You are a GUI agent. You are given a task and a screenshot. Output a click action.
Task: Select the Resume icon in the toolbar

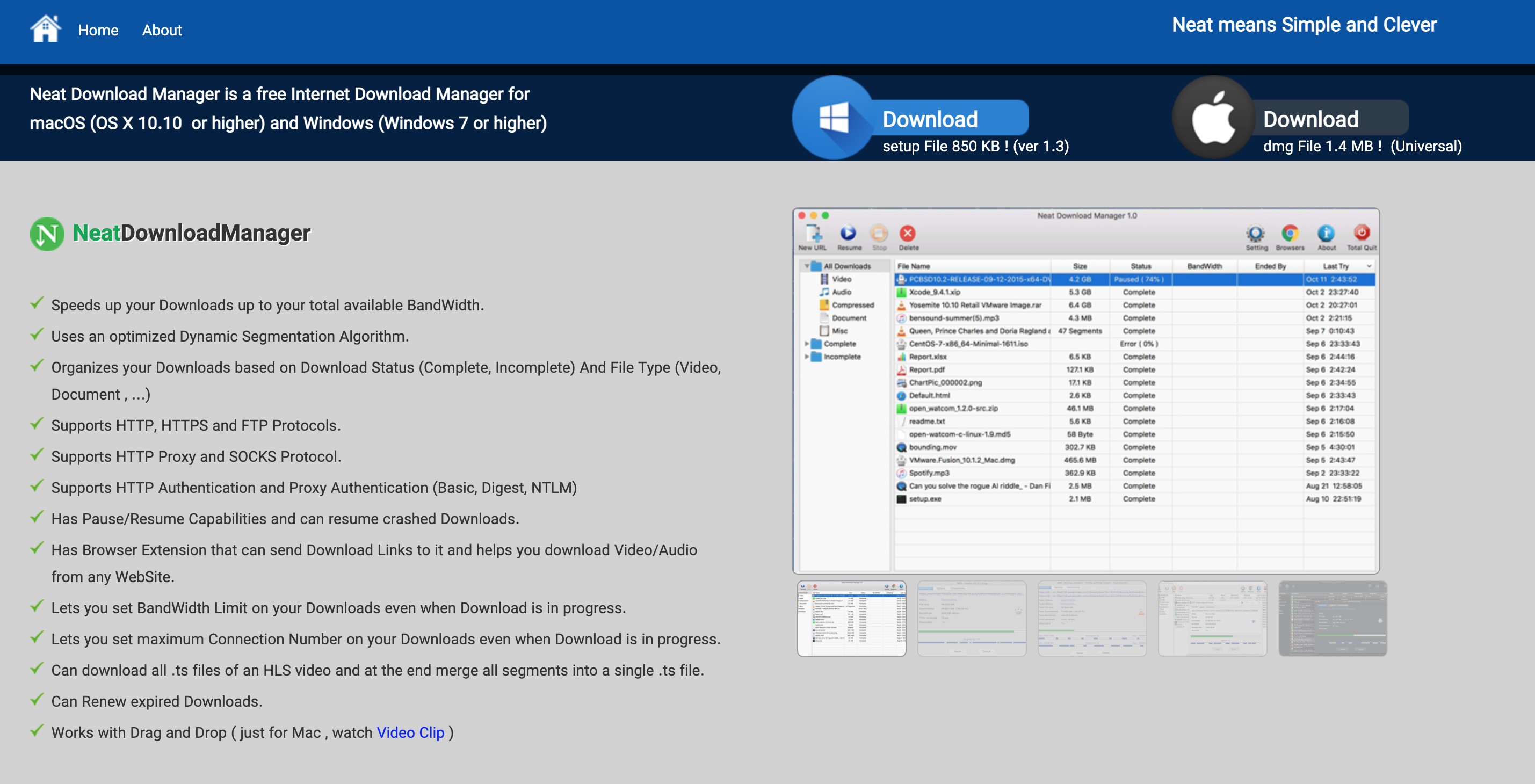(849, 234)
